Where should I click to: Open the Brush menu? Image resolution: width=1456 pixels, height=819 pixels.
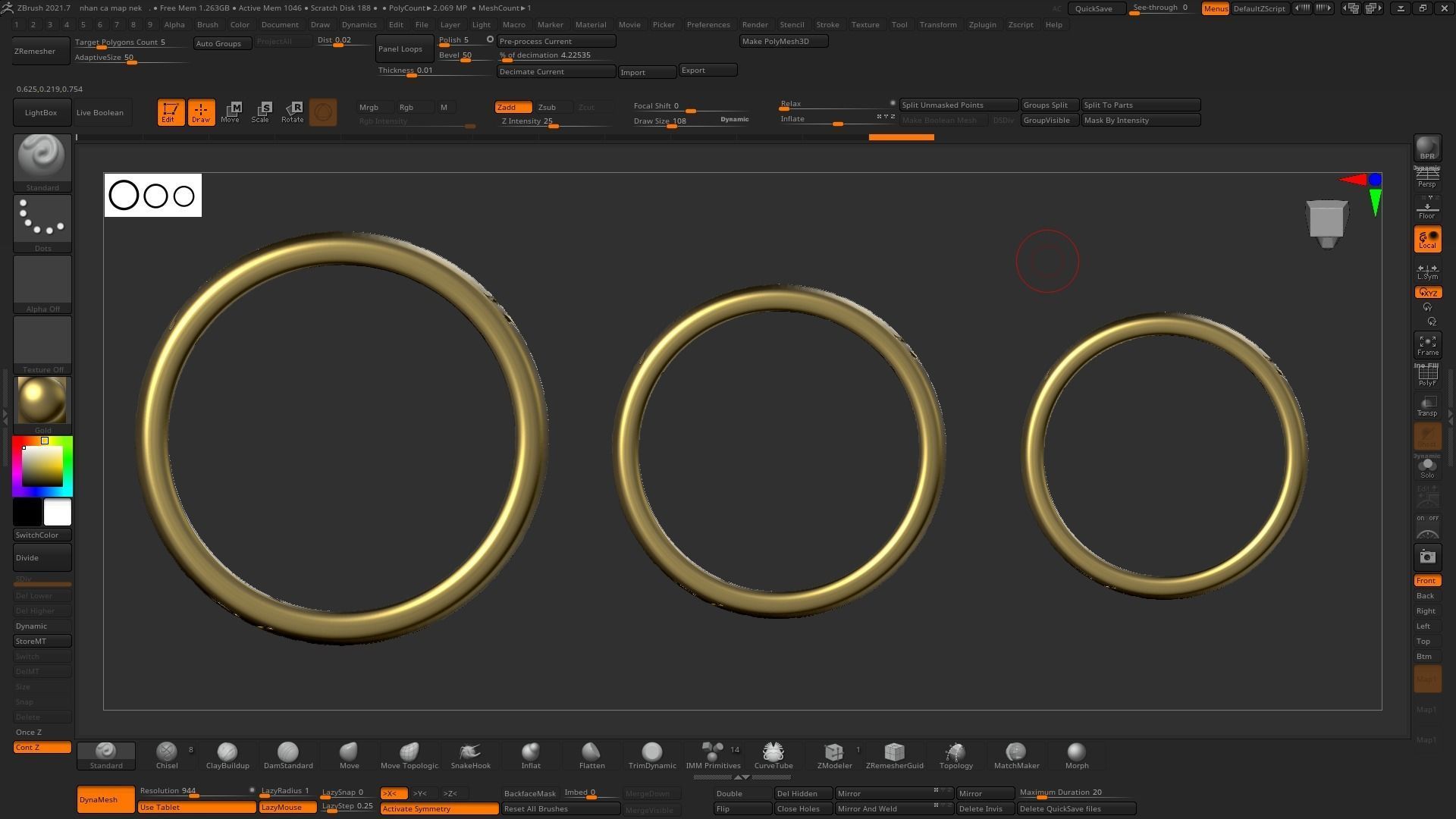tap(207, 24)
